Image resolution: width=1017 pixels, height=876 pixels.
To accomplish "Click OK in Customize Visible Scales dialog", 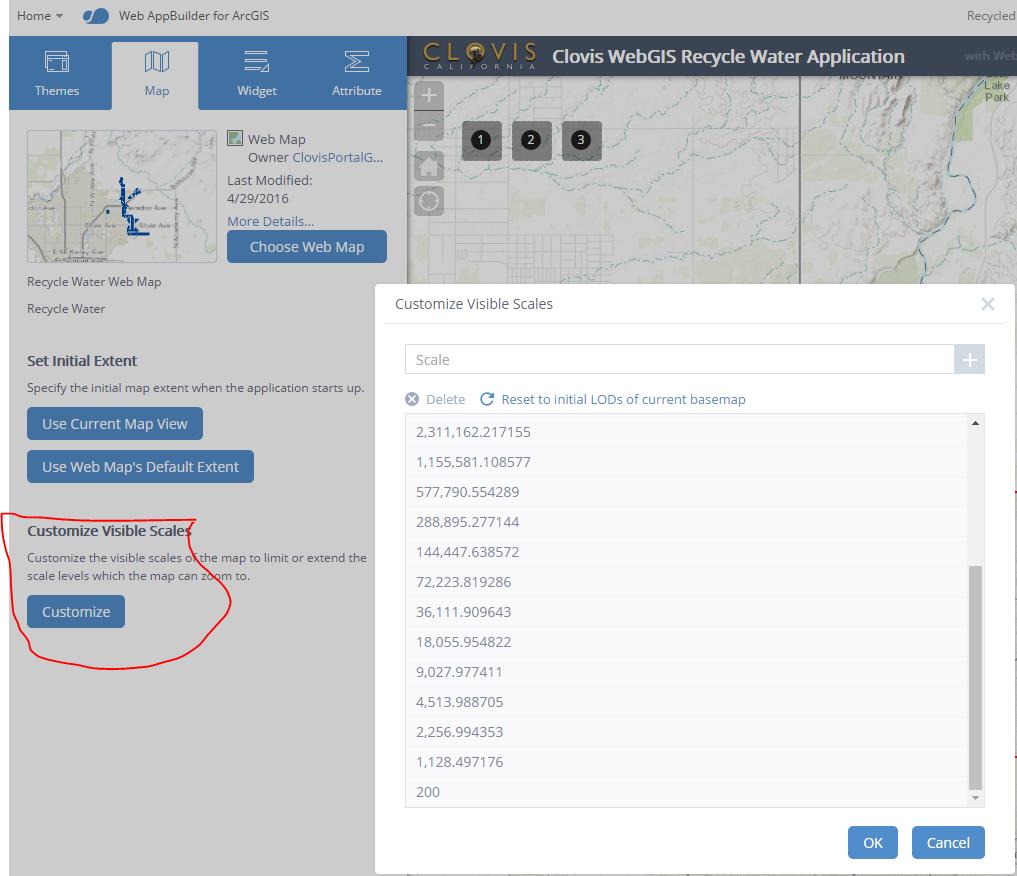I will coord(872,842).
